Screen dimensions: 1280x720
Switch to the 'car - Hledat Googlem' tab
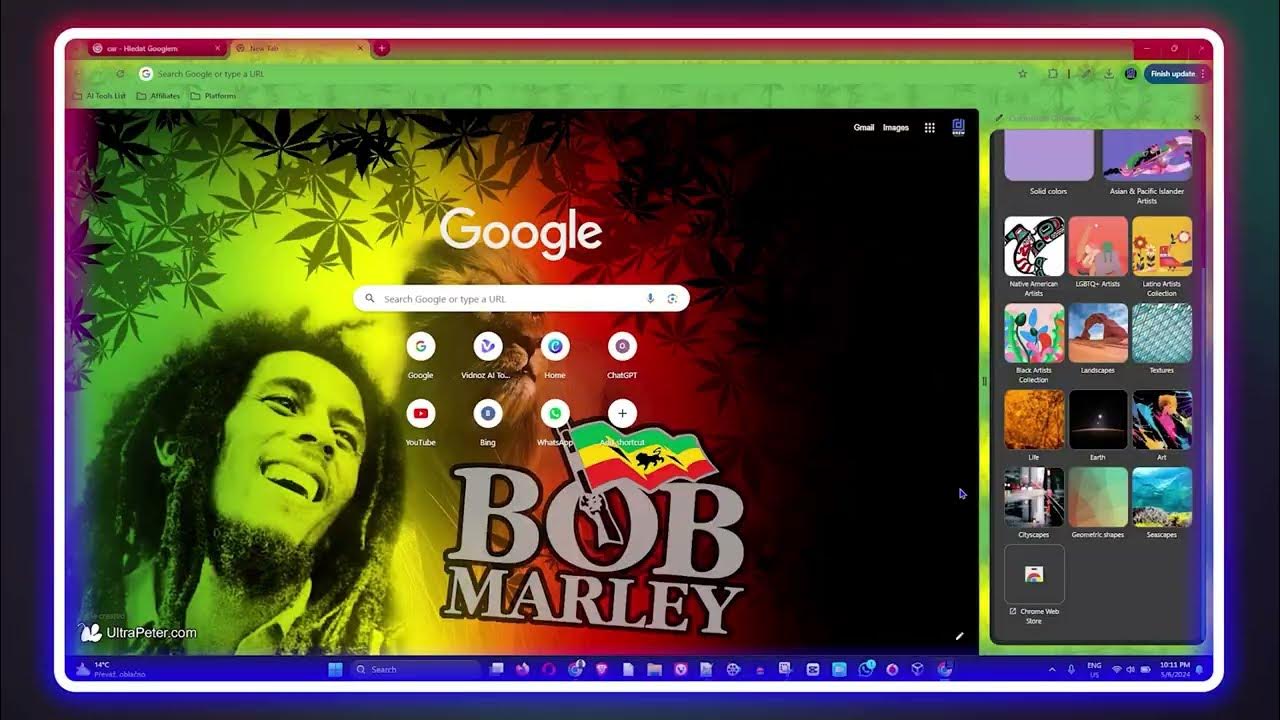(157, 48)
